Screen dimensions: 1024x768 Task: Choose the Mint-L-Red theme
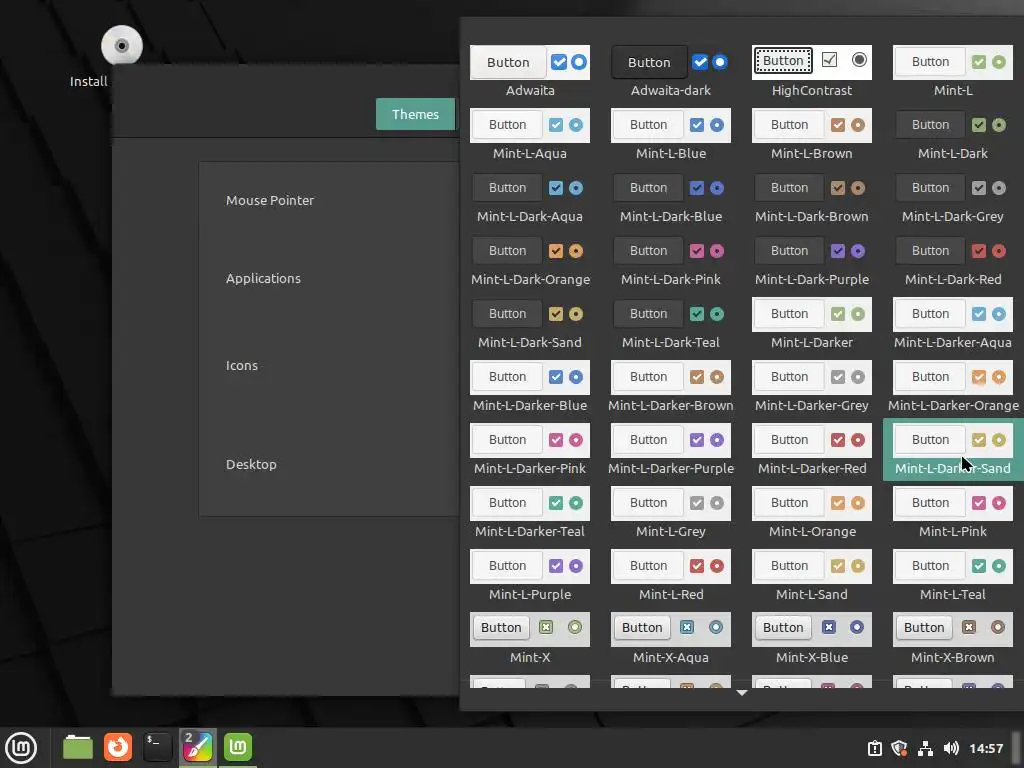[671, 576]
